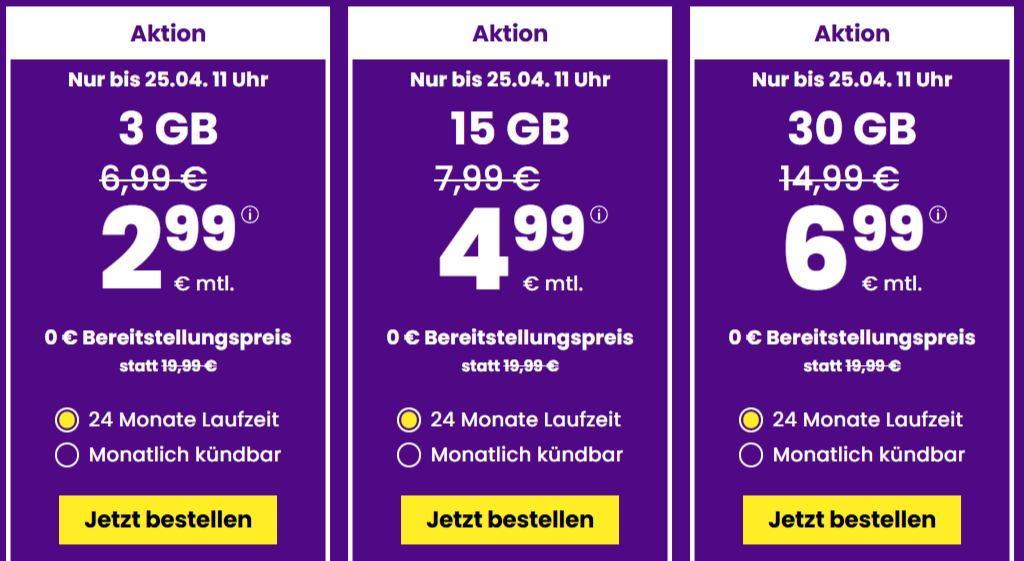Open info icon beside 2,99 € price
The image size is (1024, 561).
tap(250, 214)
